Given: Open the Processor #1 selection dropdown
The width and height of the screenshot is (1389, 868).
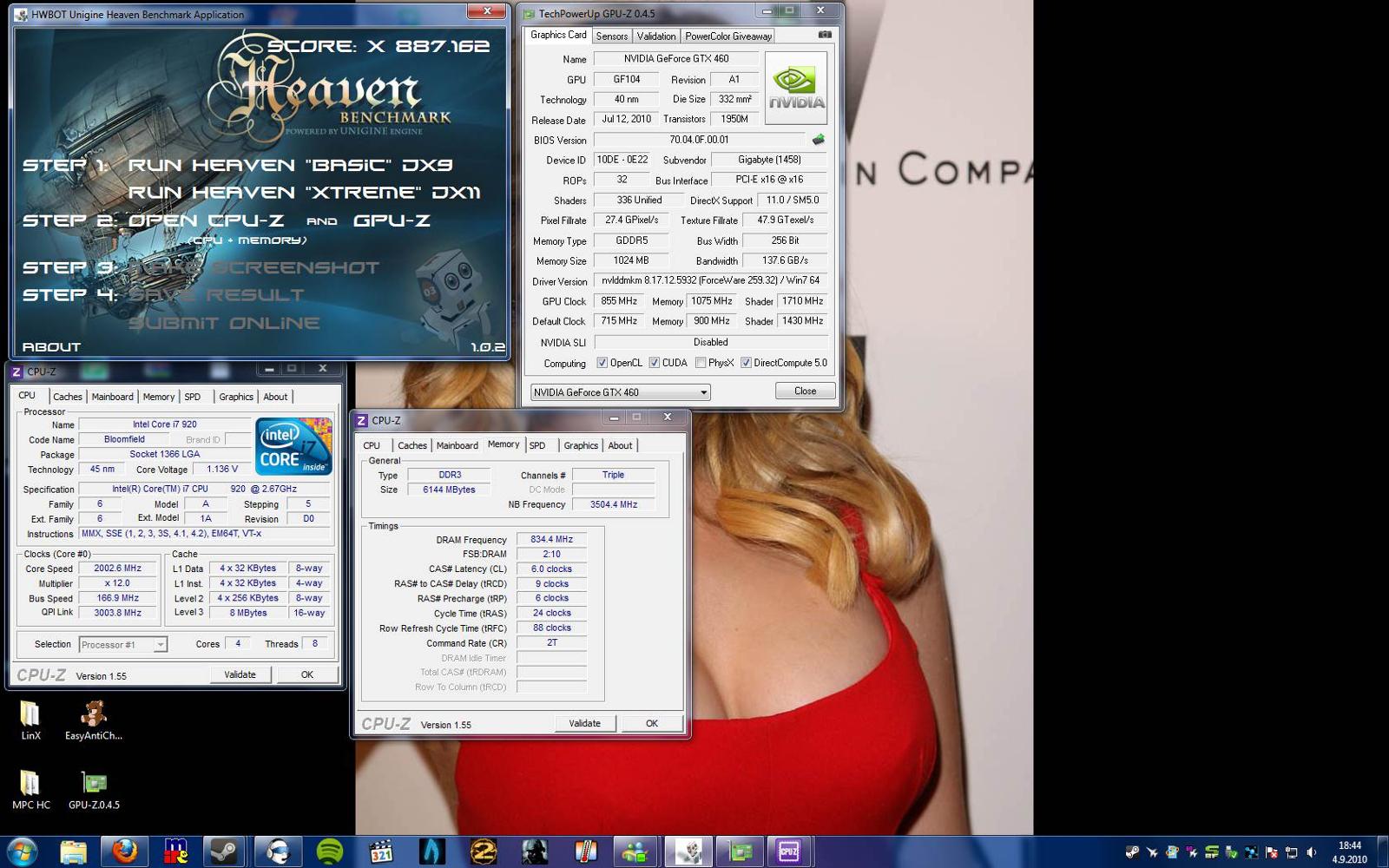Looking at the screenshot, I should coord(122,644).
